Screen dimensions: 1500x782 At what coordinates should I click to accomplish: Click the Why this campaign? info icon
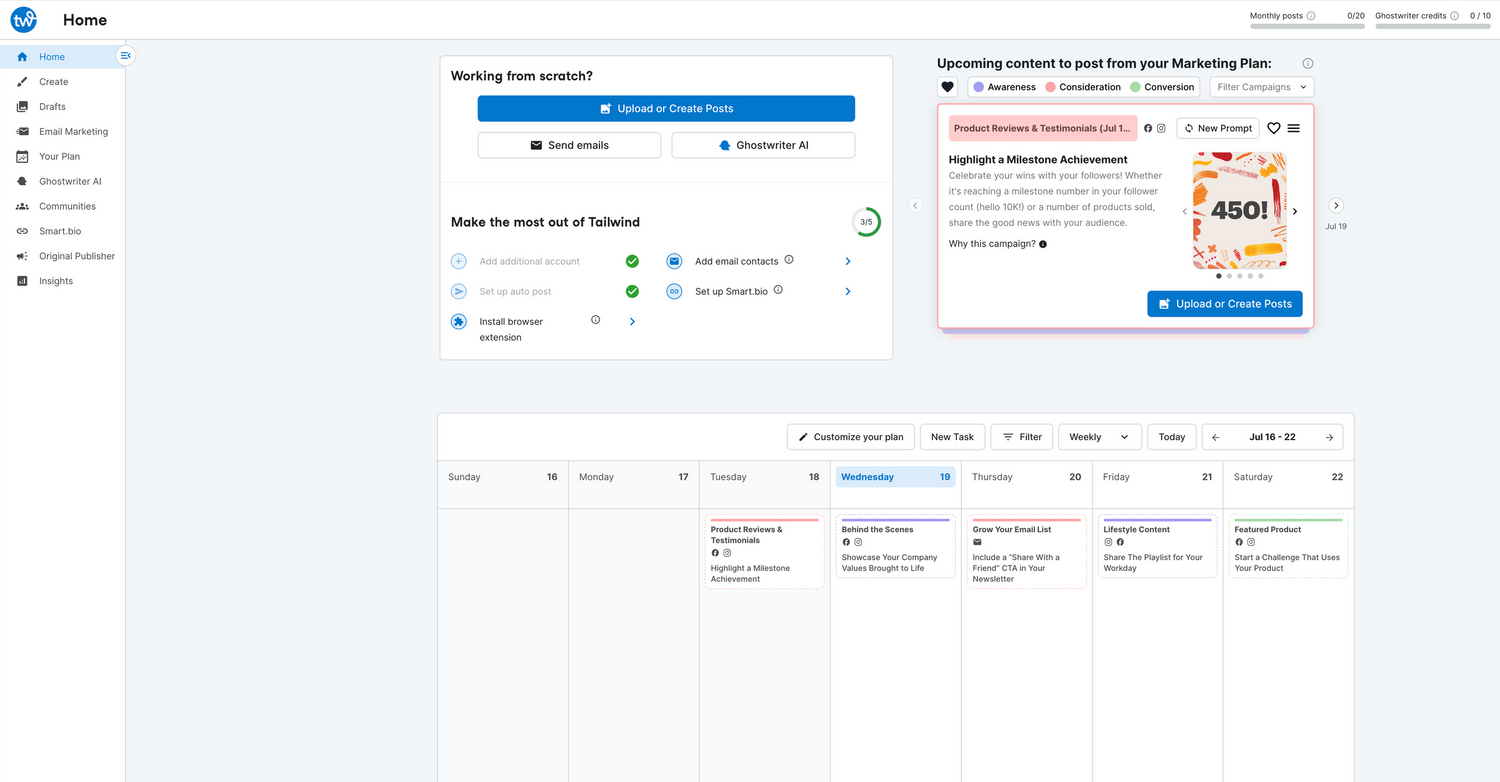[1043, 244]
